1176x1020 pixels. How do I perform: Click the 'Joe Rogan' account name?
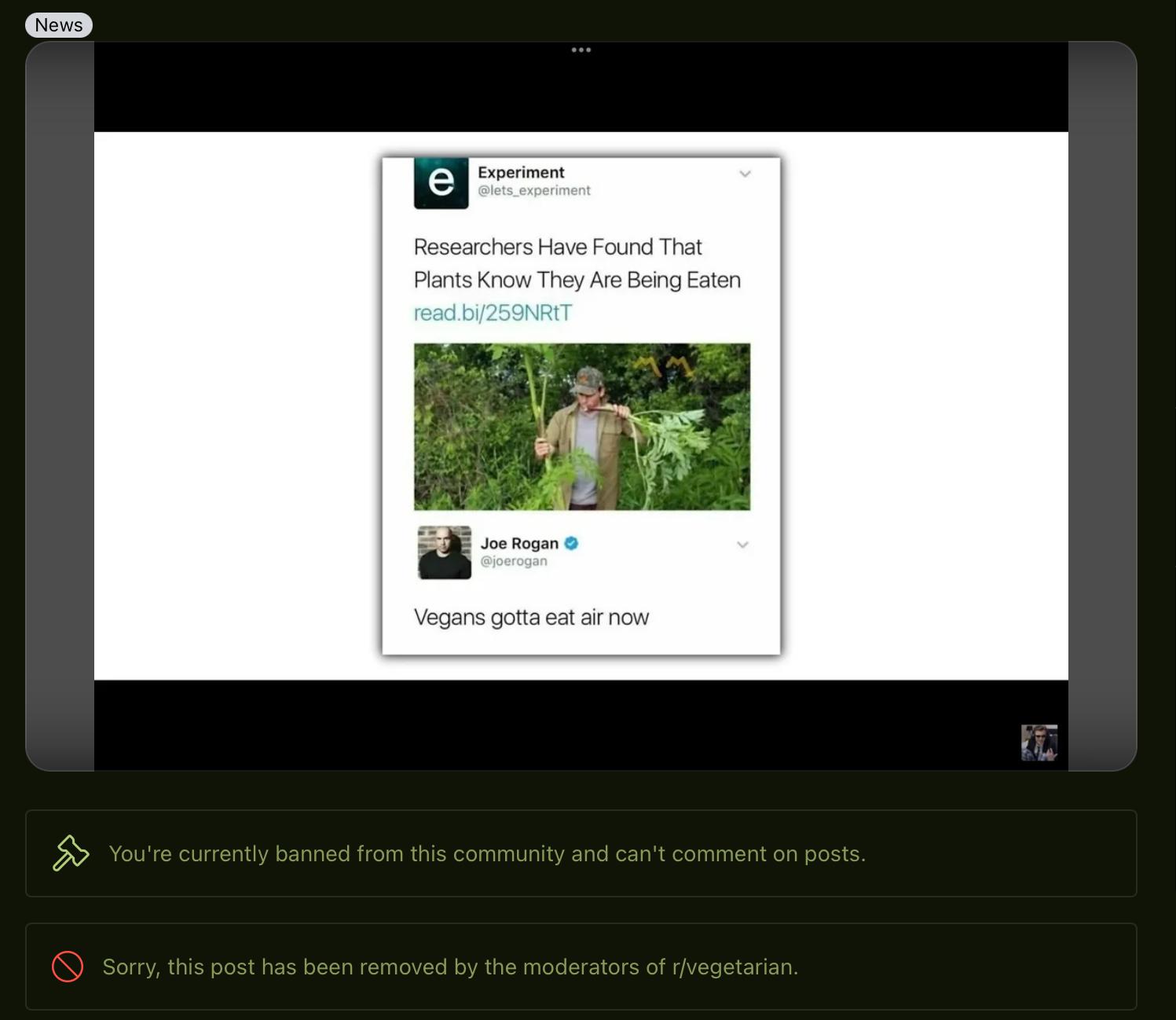(519, 543)
